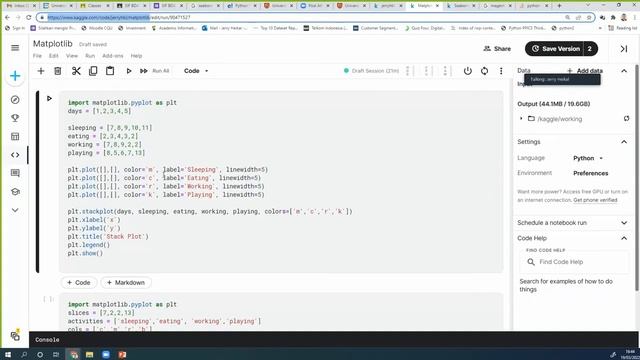Click Preferences for Environment
Screen dimensions: 640x360
tap(591, 173)
